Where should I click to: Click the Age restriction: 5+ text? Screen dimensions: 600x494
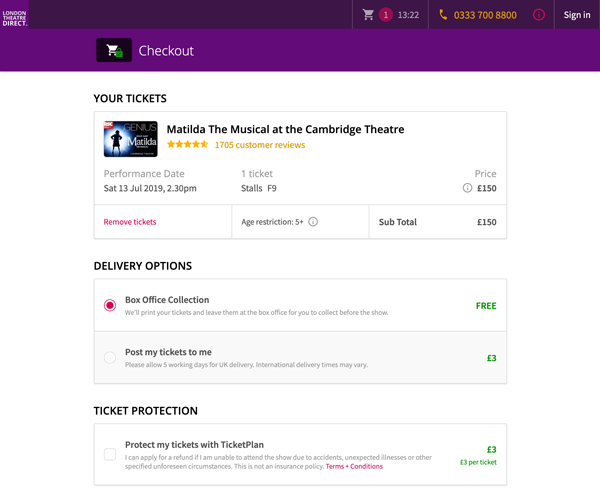pyautogui.click(x=272, y=222)
